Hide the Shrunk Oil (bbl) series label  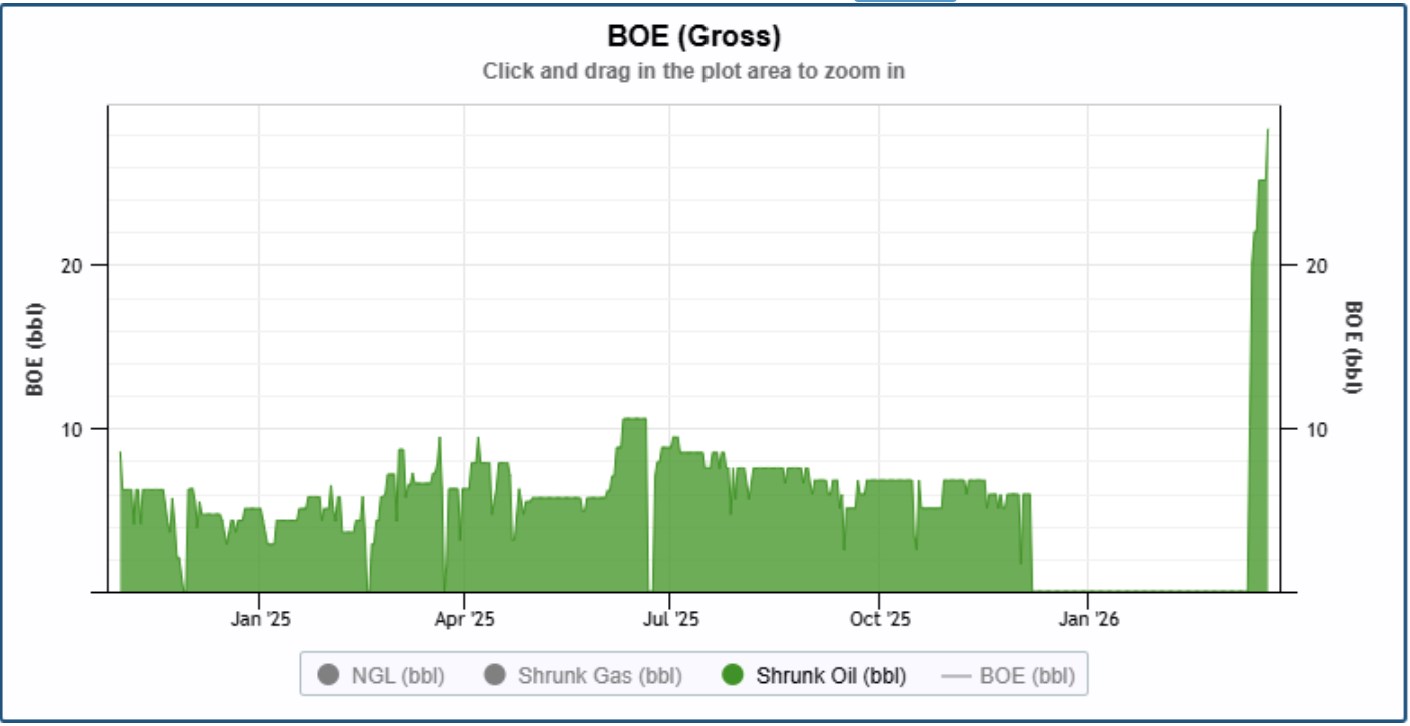click(830, 676)
